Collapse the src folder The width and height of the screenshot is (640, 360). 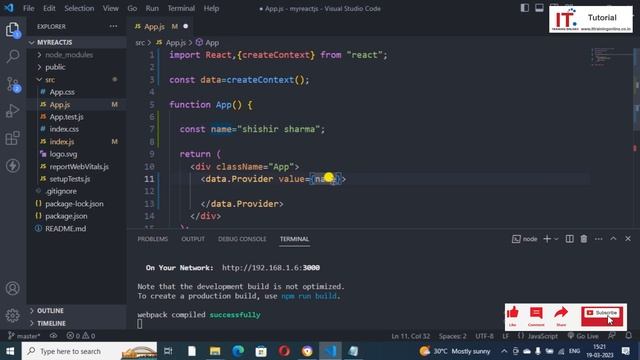(x=77, y=80)
